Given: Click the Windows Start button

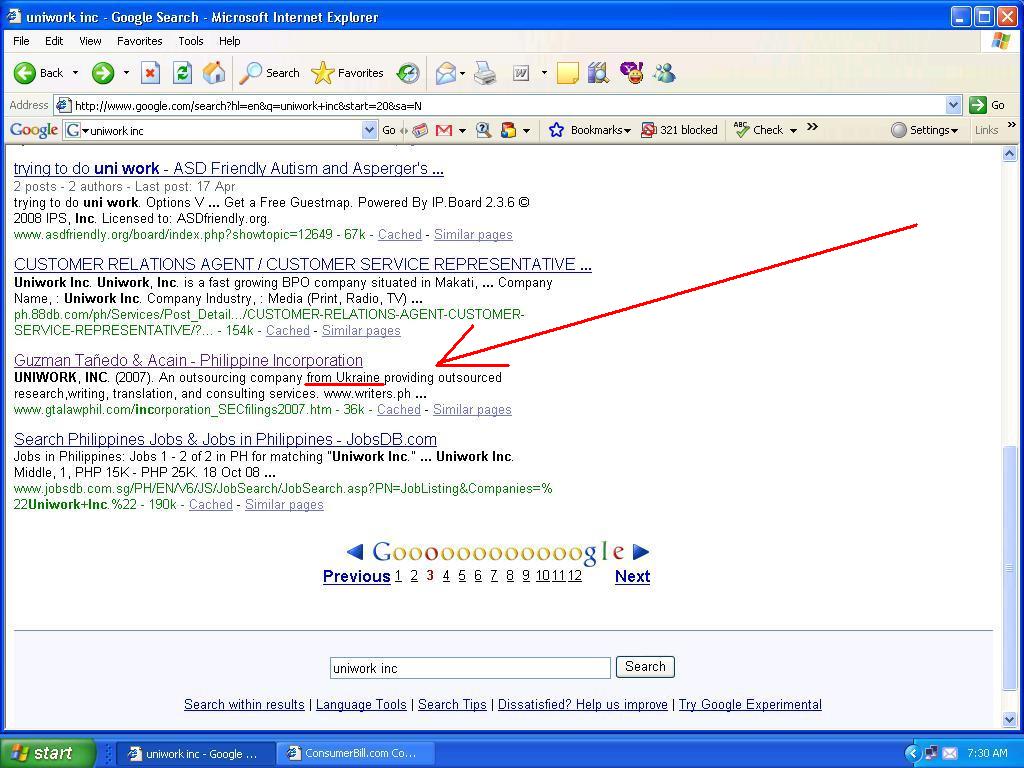Looking at the screenshot, I should [x=47, y=753].
